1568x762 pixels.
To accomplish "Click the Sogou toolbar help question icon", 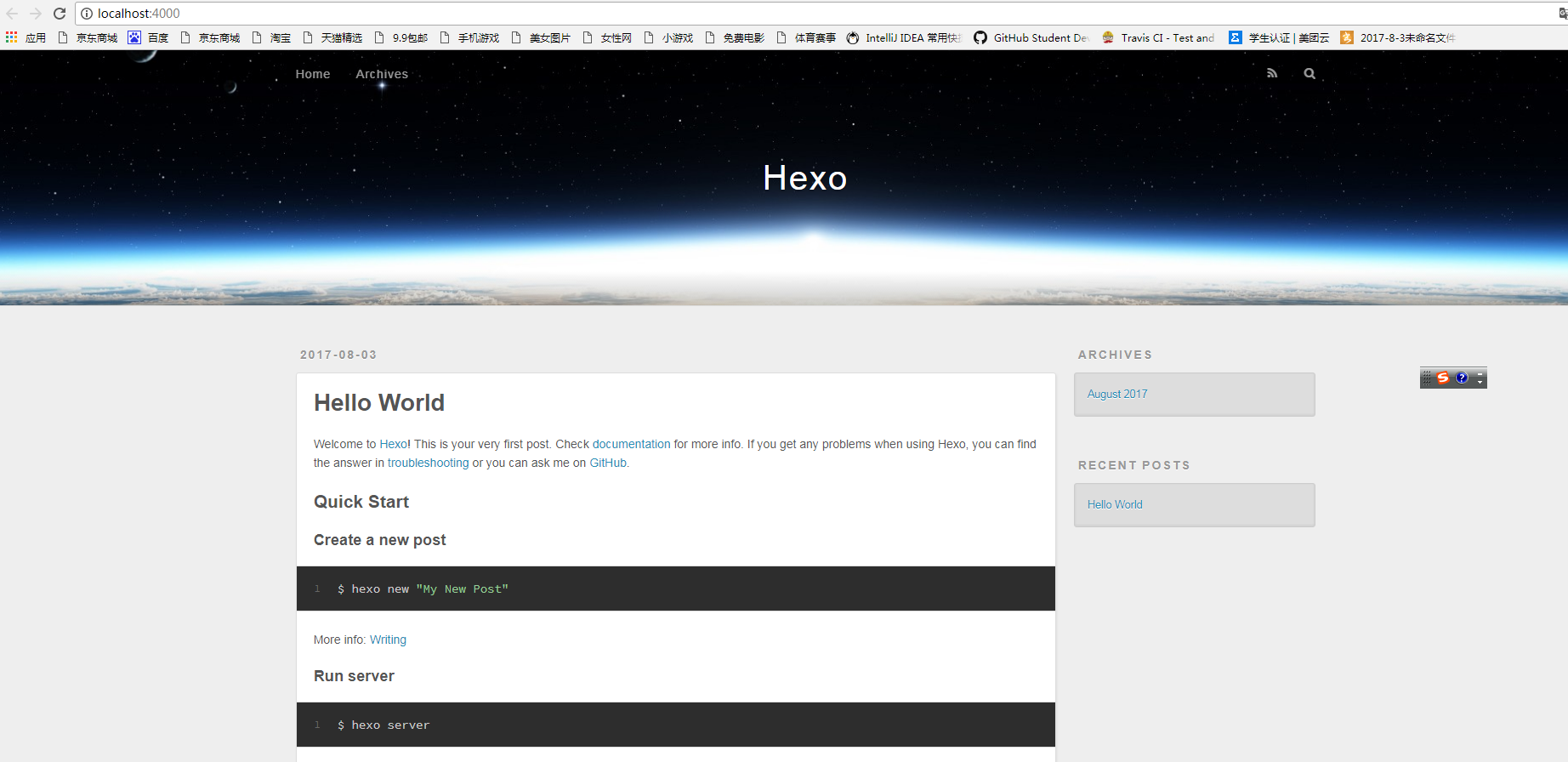I will [x=1462, y=378].
